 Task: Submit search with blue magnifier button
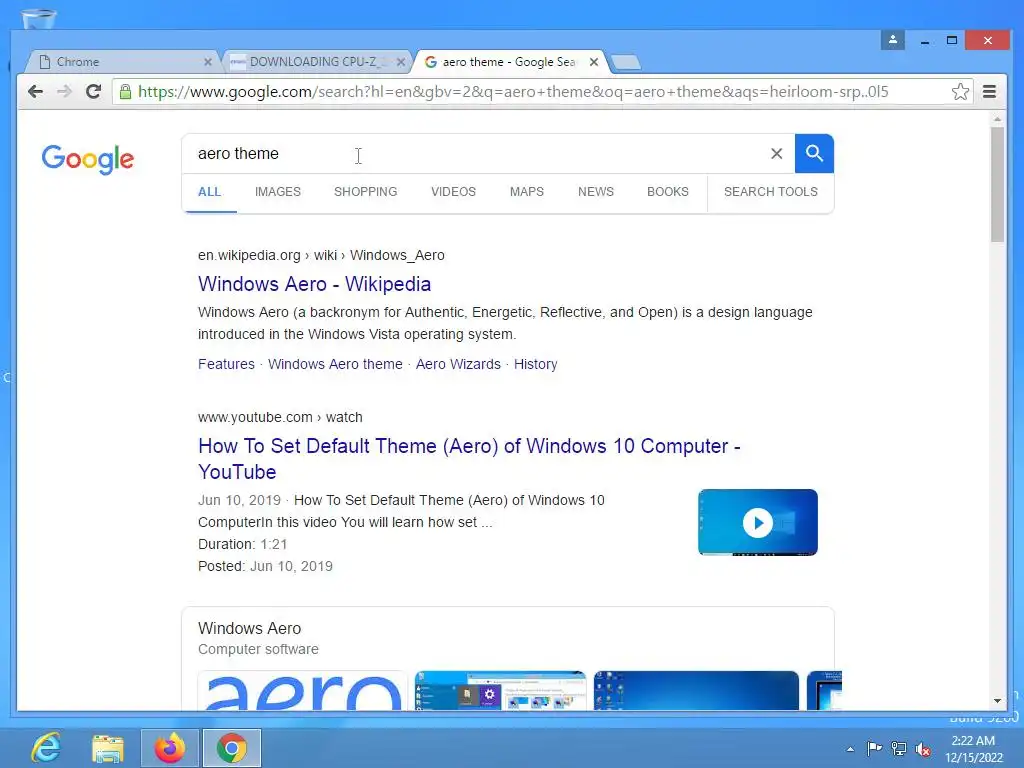click(x=814, y=153)
